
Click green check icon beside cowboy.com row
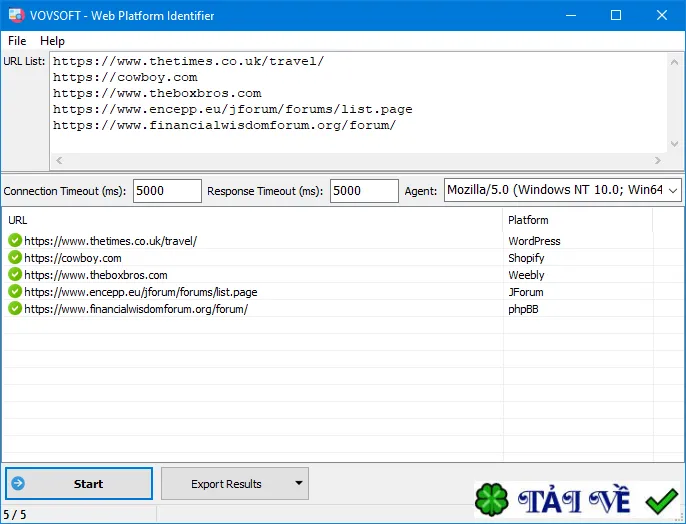[x=15, y=258]
